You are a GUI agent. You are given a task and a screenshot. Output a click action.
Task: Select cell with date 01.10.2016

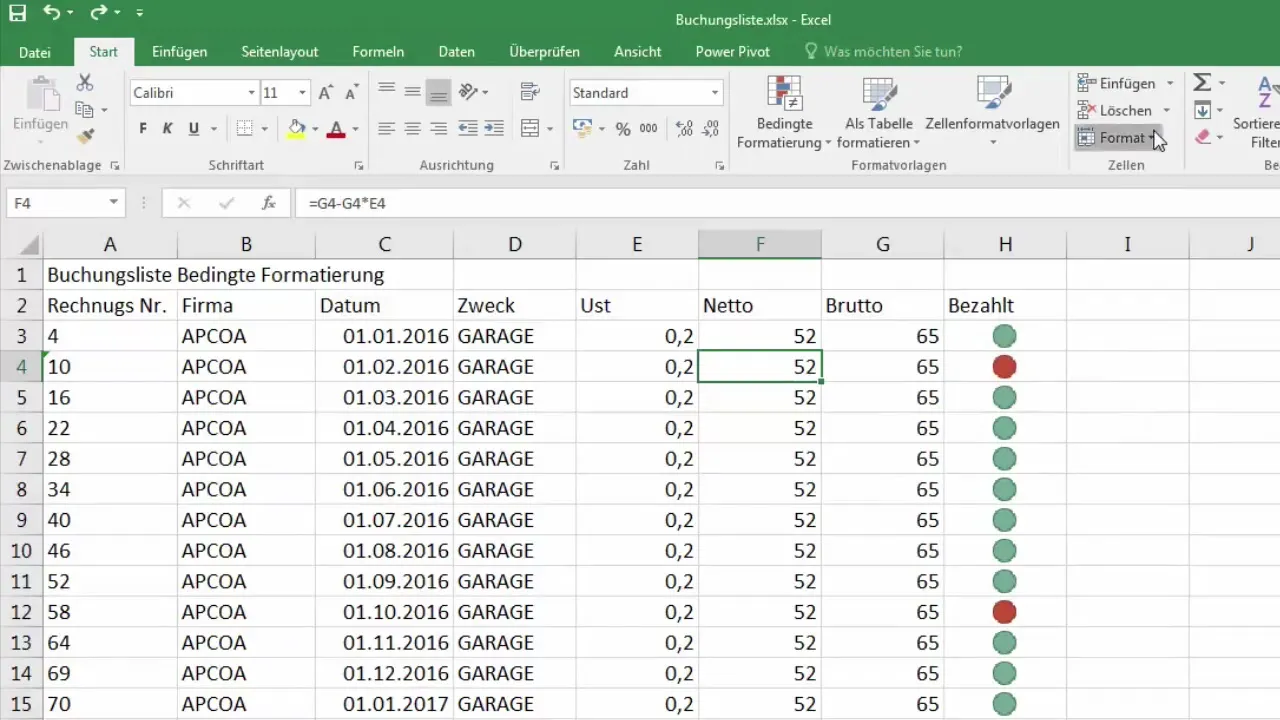[x=384, y=611]
